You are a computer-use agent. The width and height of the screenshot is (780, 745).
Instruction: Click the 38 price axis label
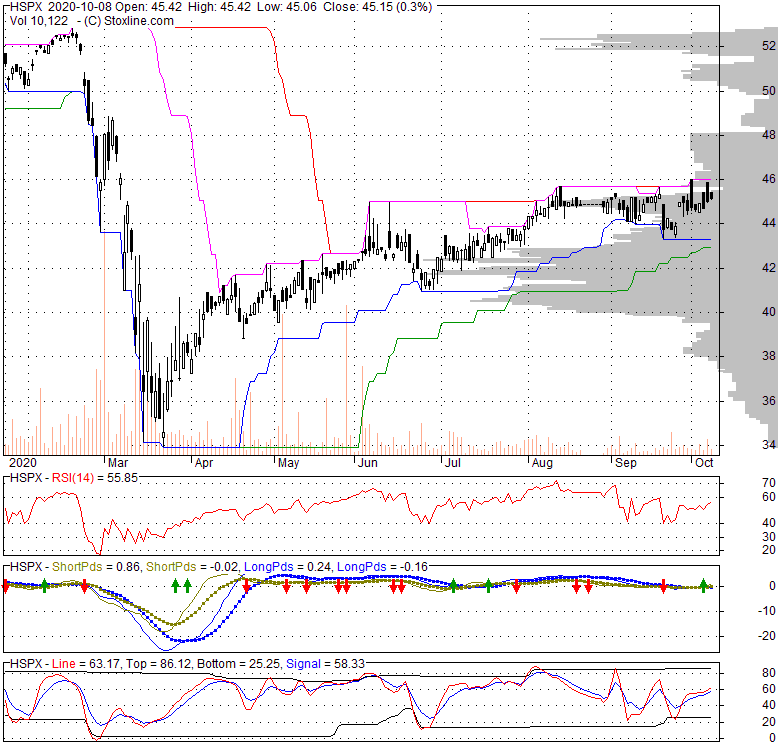point(769,356)
